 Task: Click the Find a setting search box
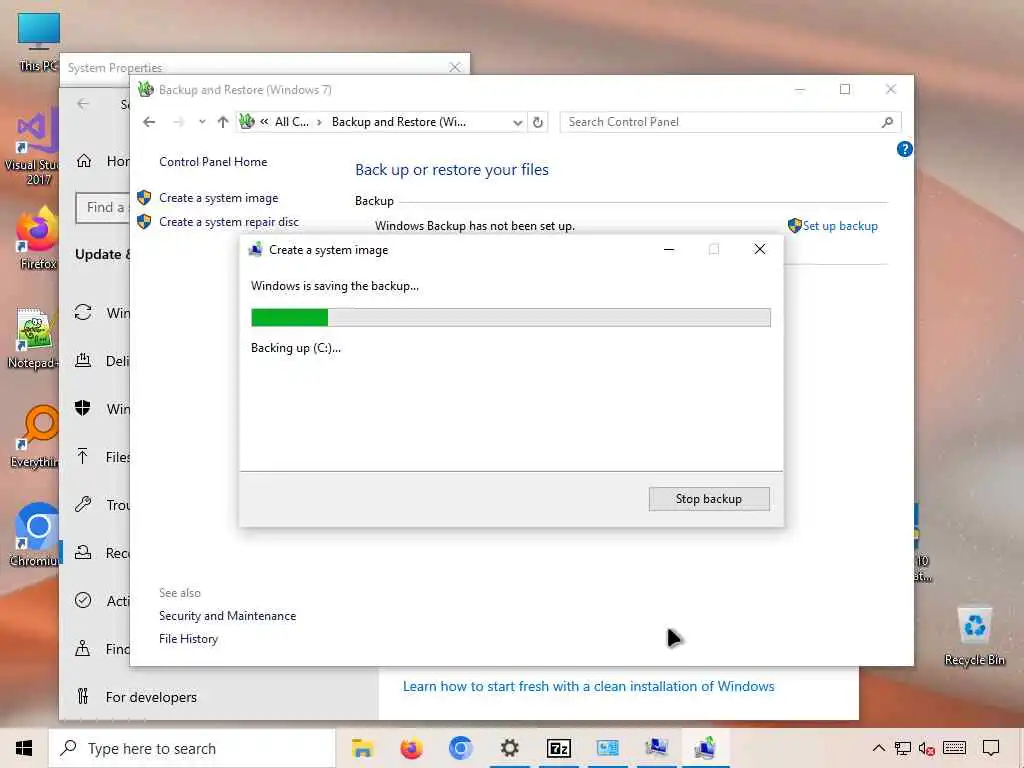pyautogui.click(x=103, y=208)
